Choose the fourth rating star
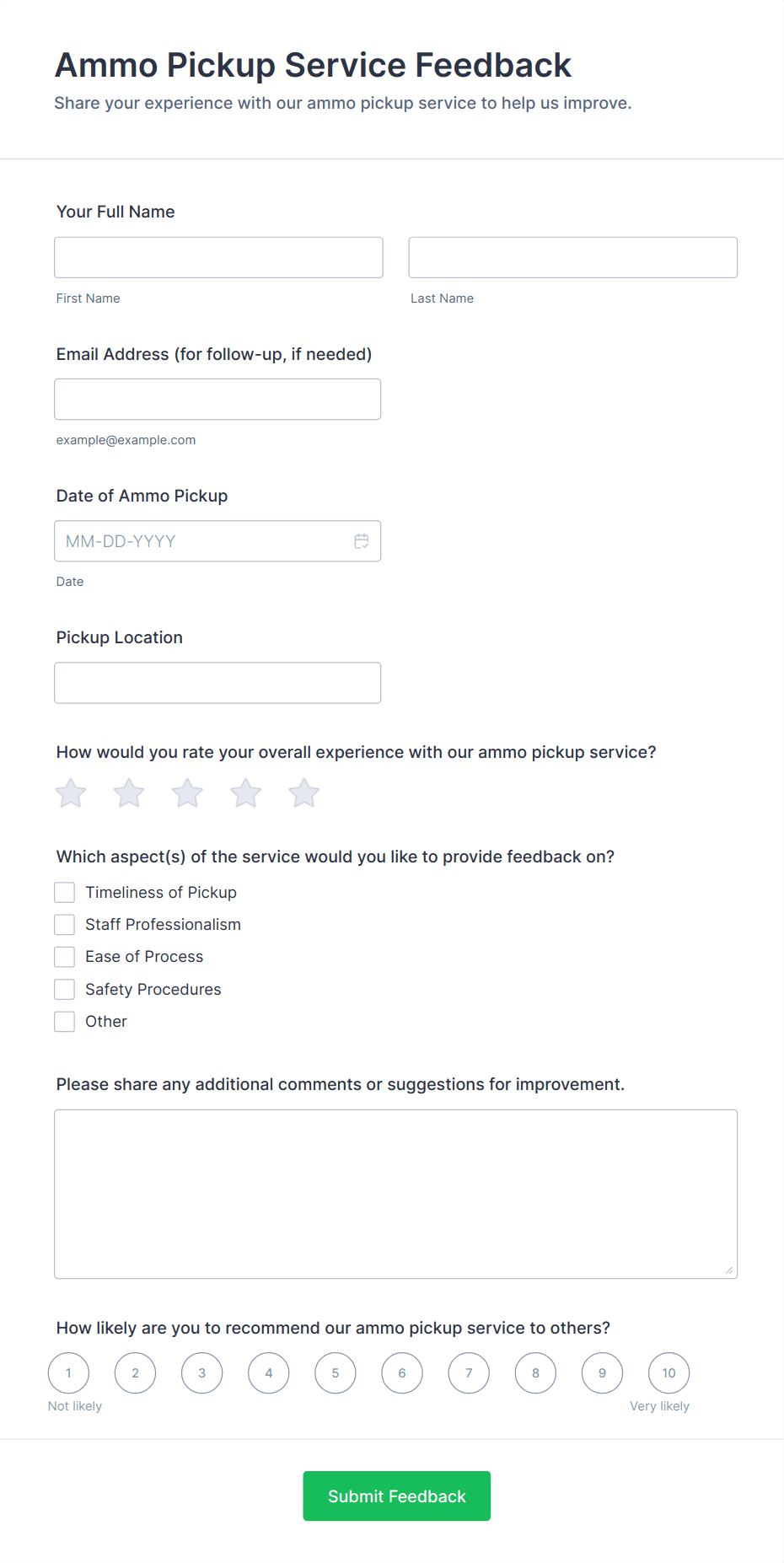Viewport: 784px width, 1563px height. (245, 793)
